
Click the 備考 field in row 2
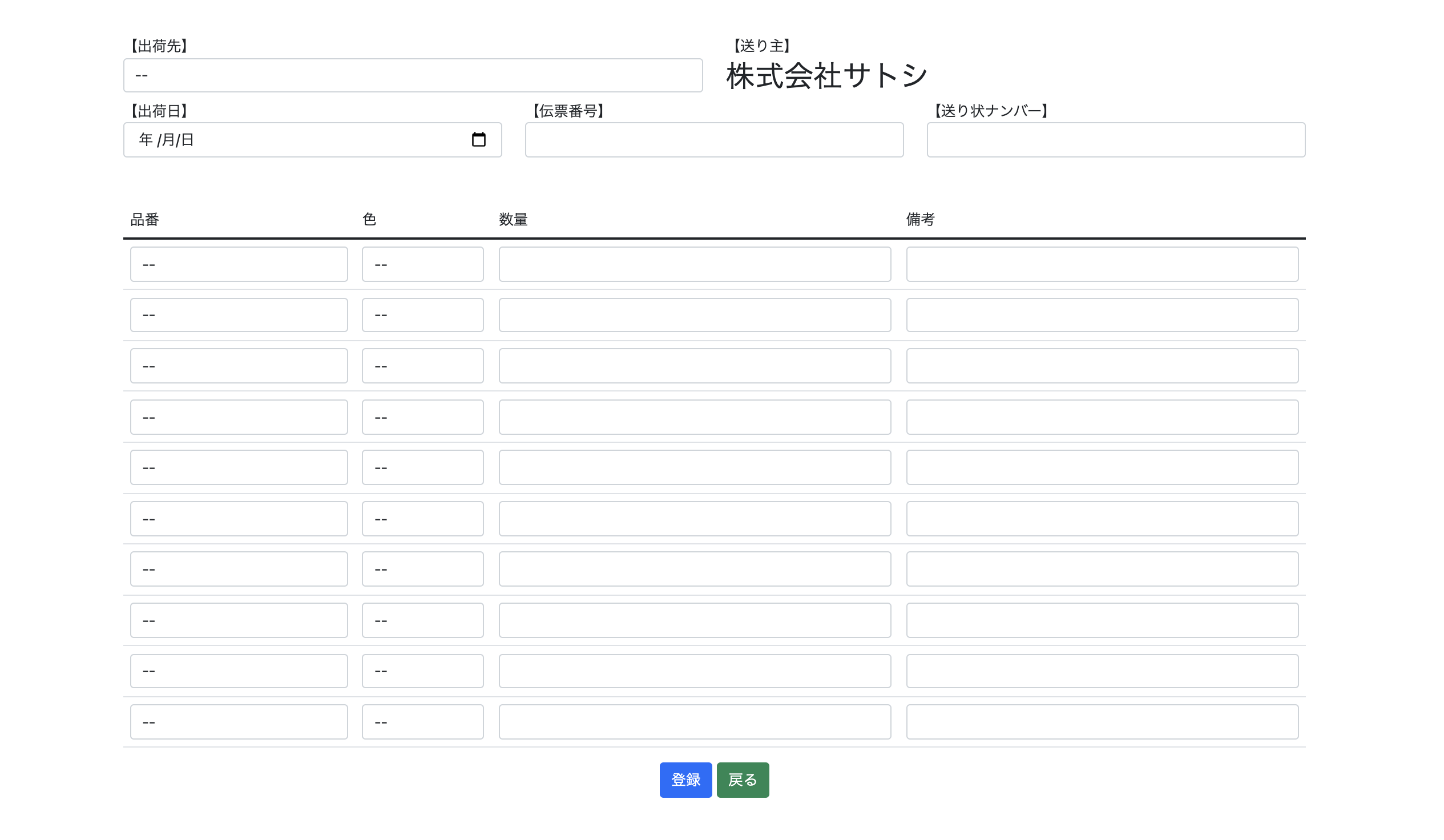pyautogui.click(x=1102, y=315)
